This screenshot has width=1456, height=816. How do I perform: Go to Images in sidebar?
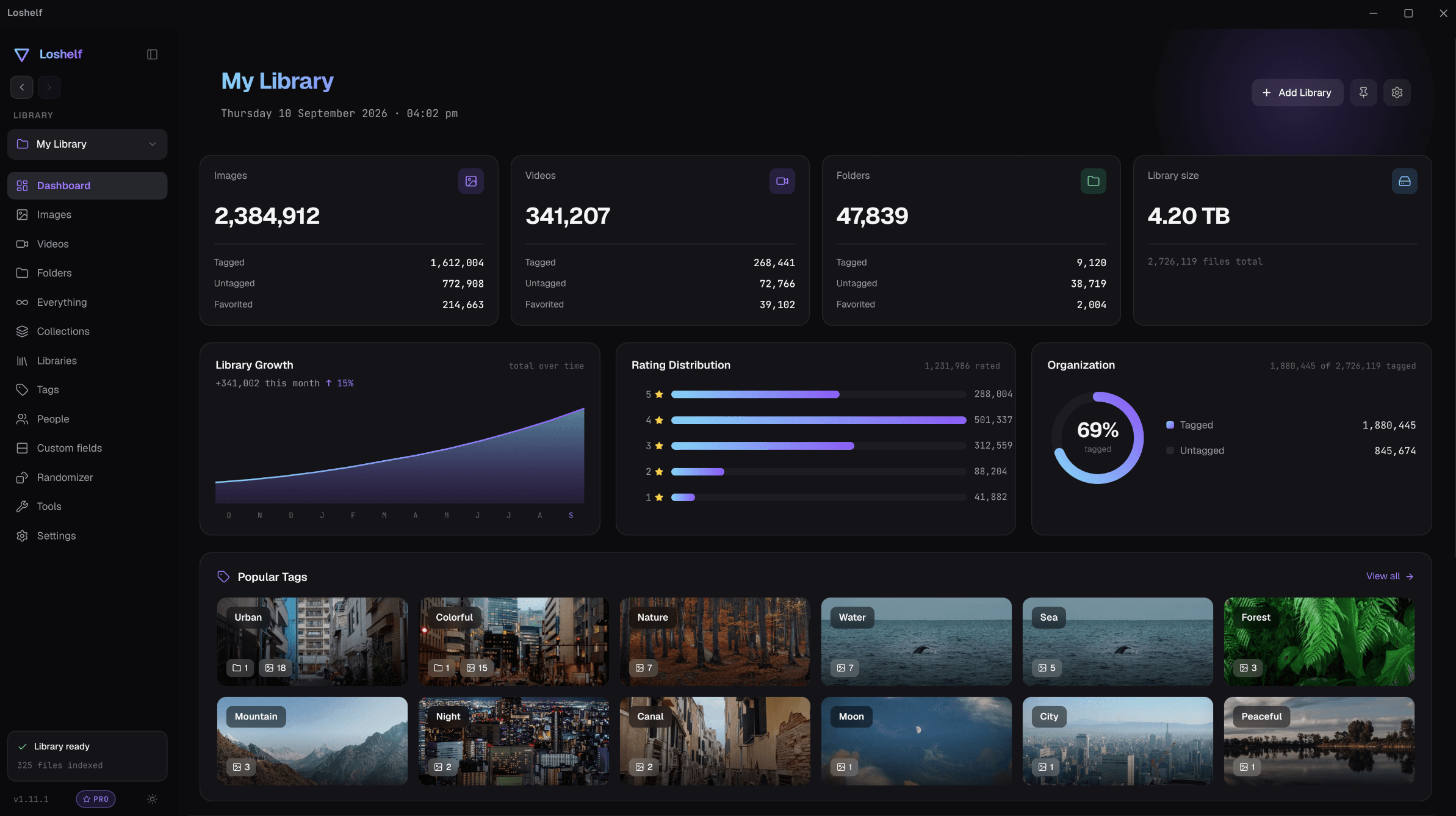(87, 215)
